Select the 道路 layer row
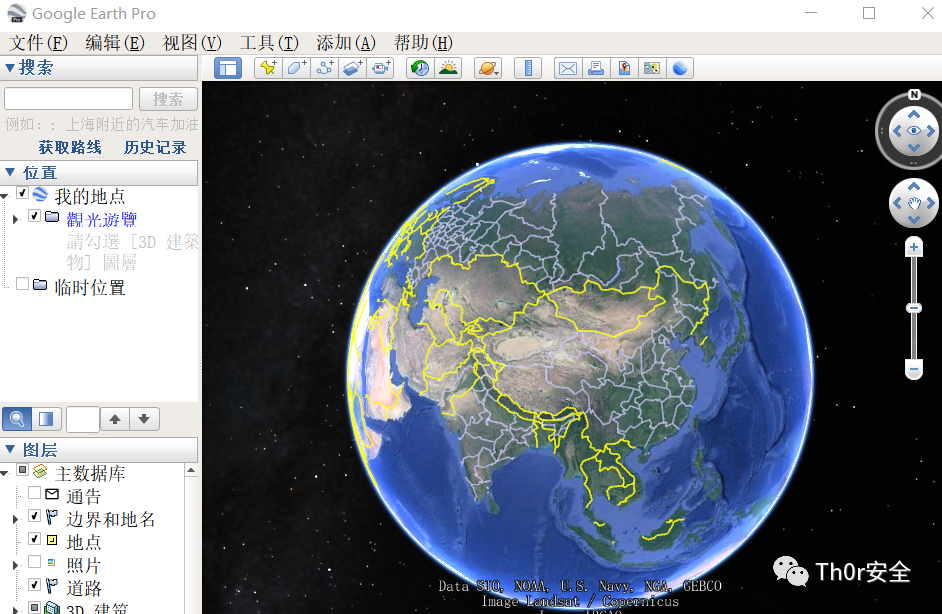 click(84, 588)
